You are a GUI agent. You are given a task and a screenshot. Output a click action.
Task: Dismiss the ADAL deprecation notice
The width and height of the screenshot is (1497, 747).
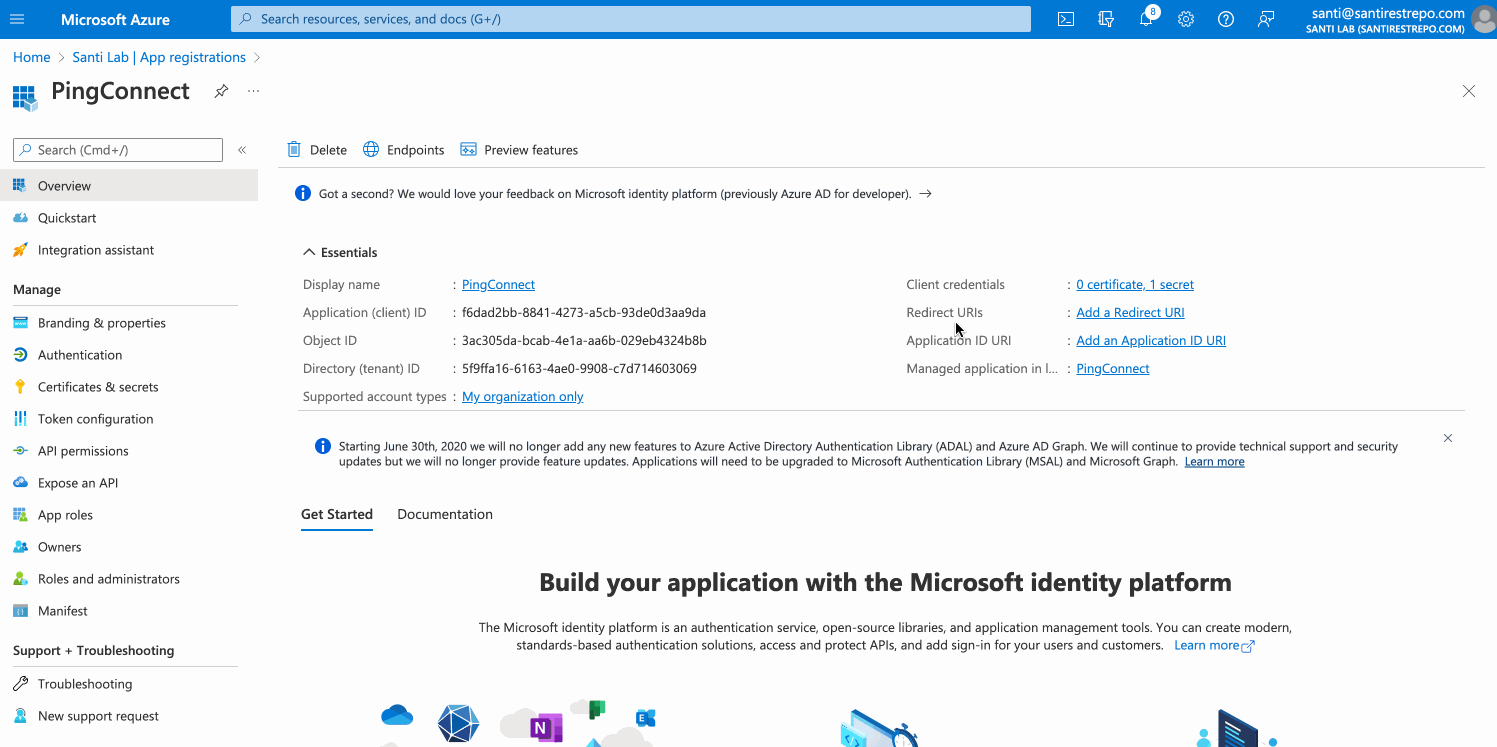(1447, 438)
